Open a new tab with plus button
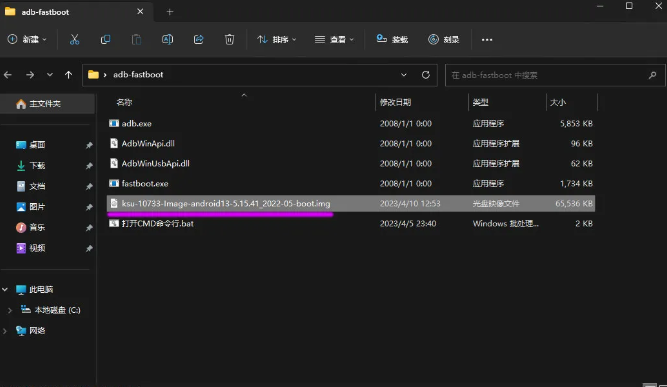The height and width of the screenshot is (387, 667). pos(170,12)
